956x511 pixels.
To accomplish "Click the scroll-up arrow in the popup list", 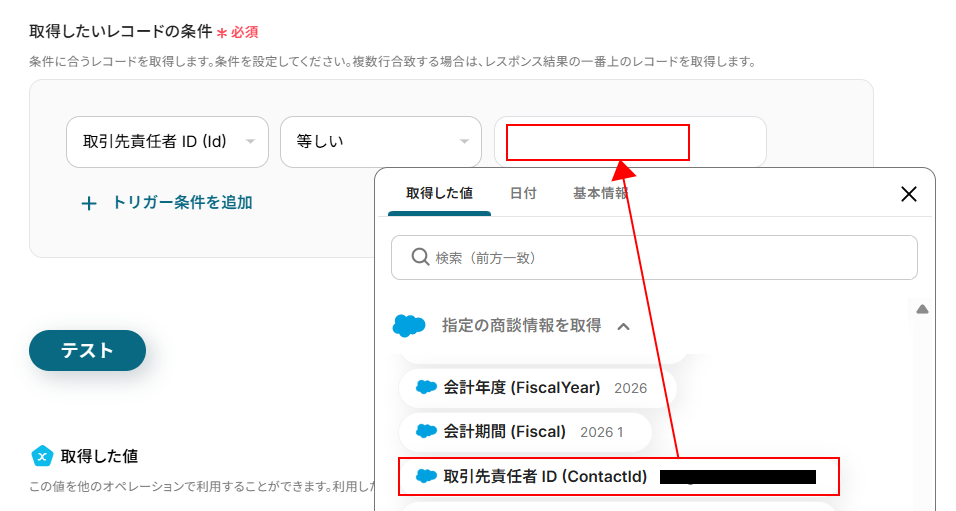I will tap(922, 309).
